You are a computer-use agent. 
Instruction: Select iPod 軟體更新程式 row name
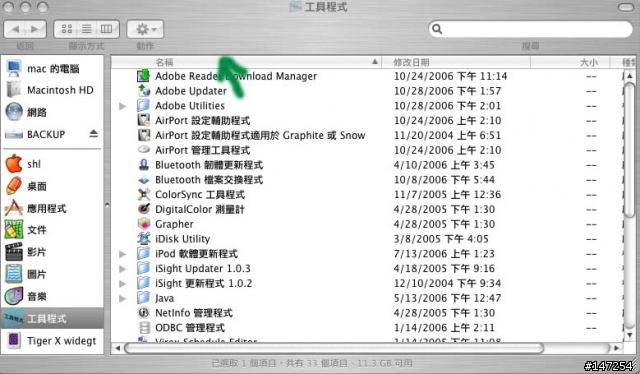(196, 254)
